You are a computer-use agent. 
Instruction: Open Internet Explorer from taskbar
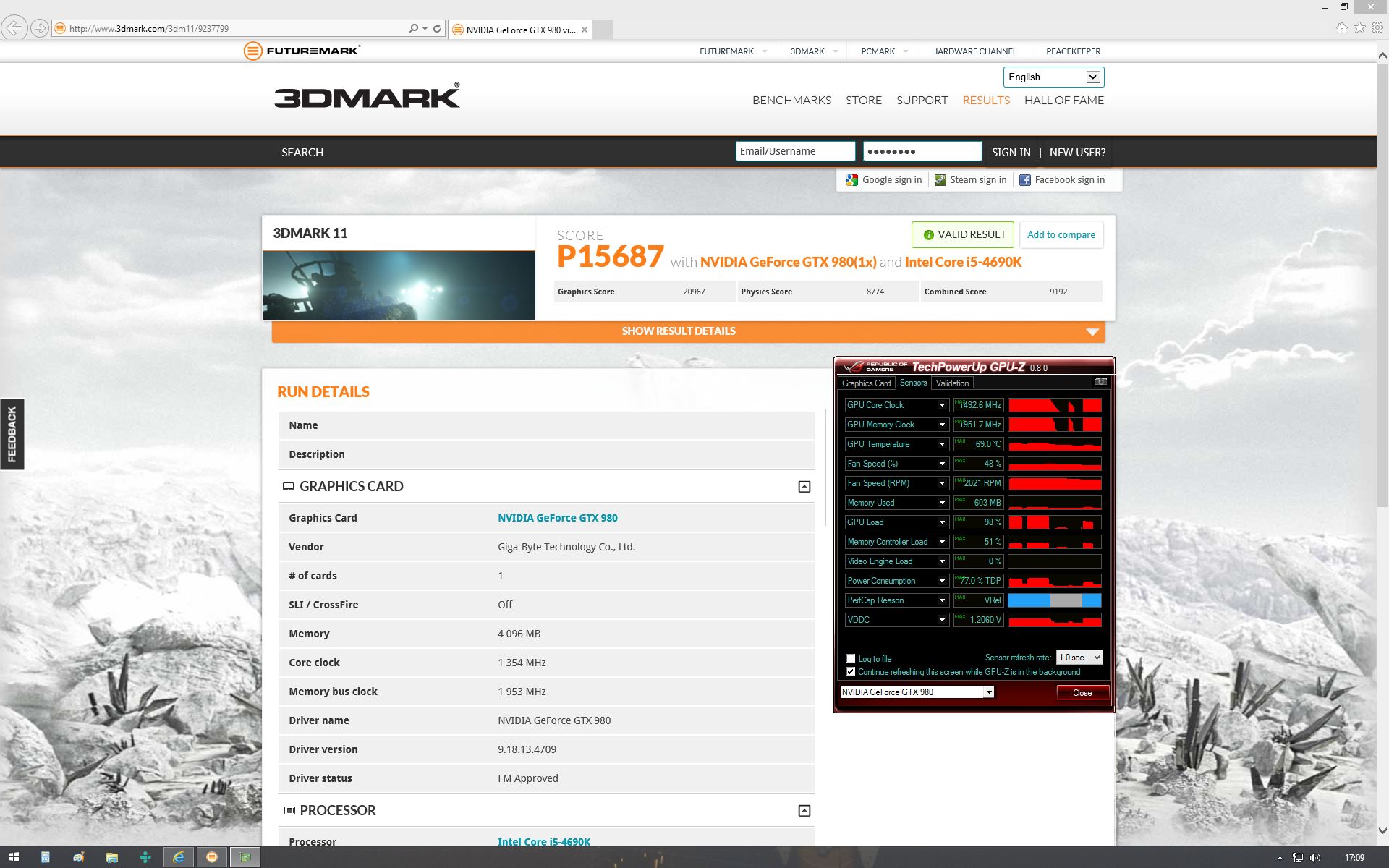point(178,857)
